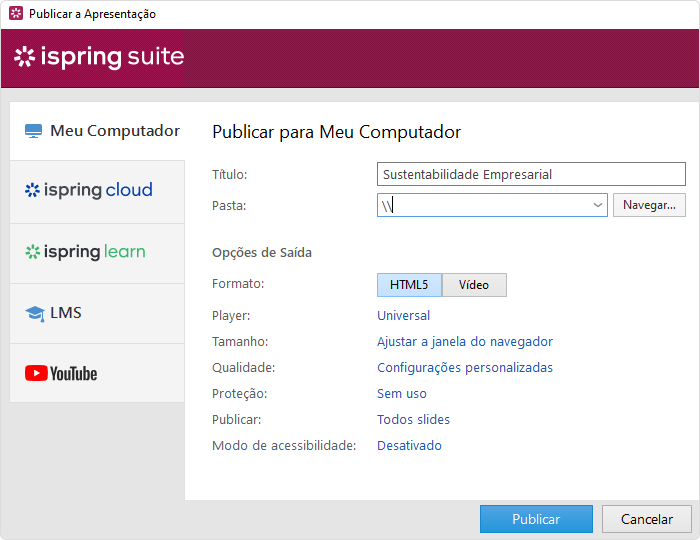Choose the LMS publishing tab
The image size is (700, 540).
click(97, 314)
